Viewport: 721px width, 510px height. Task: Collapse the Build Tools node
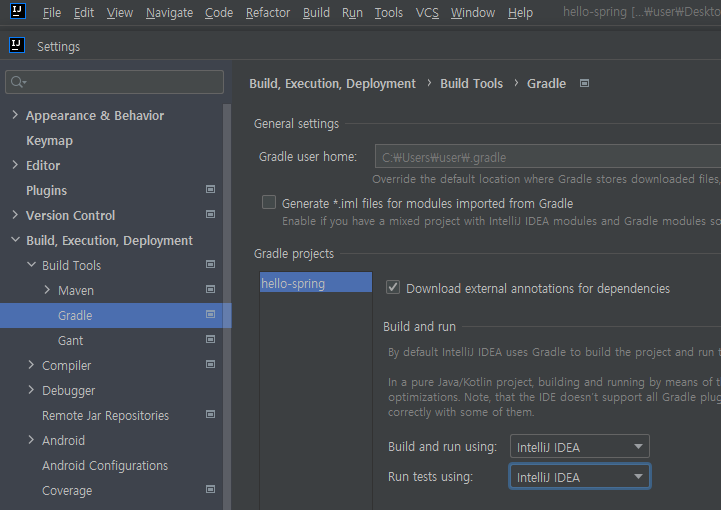point(31,264)
